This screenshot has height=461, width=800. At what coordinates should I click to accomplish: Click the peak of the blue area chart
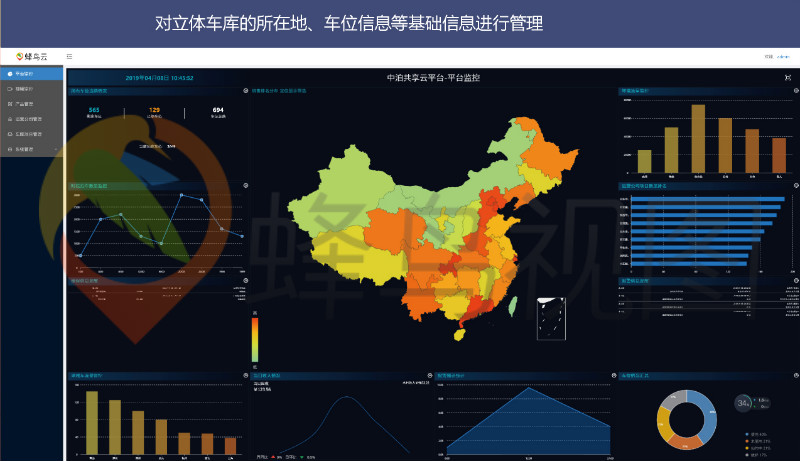point(529,388)
